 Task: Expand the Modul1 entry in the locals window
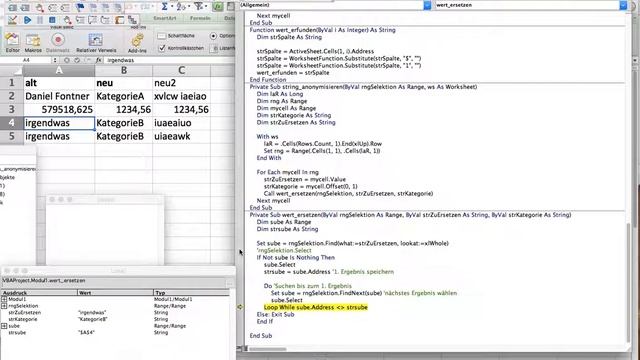click(x=4, y=299)
